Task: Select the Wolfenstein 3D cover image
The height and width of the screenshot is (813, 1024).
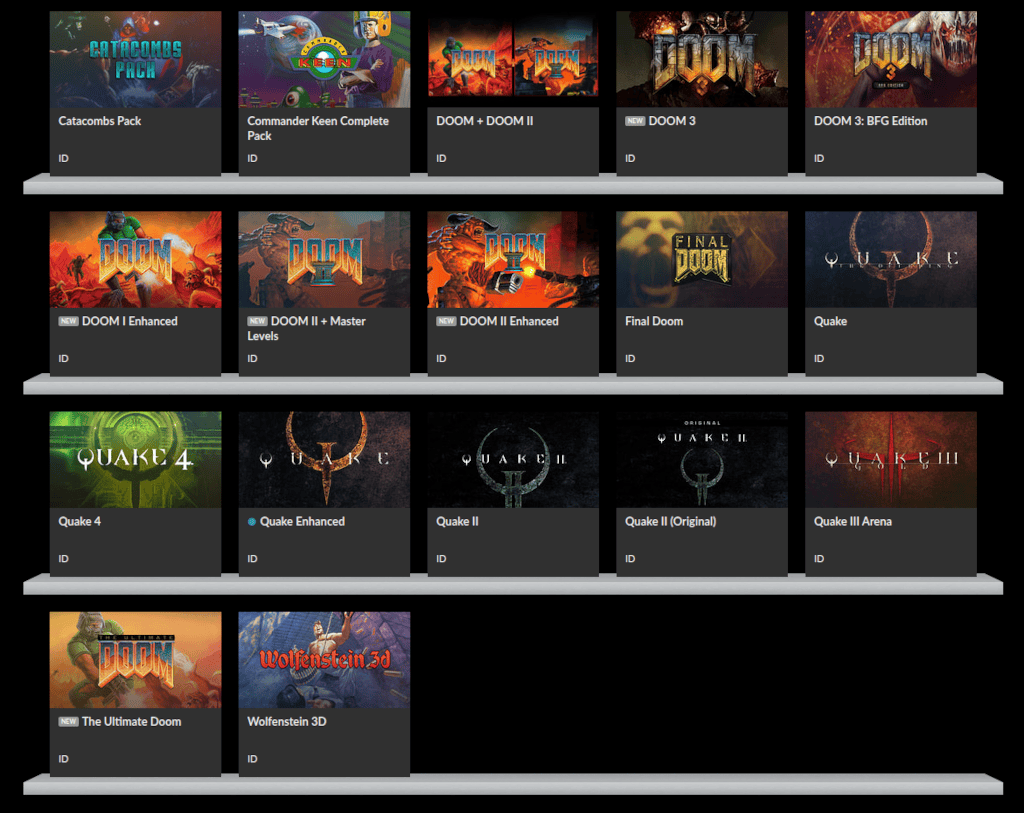Action: tap(324, 660)
